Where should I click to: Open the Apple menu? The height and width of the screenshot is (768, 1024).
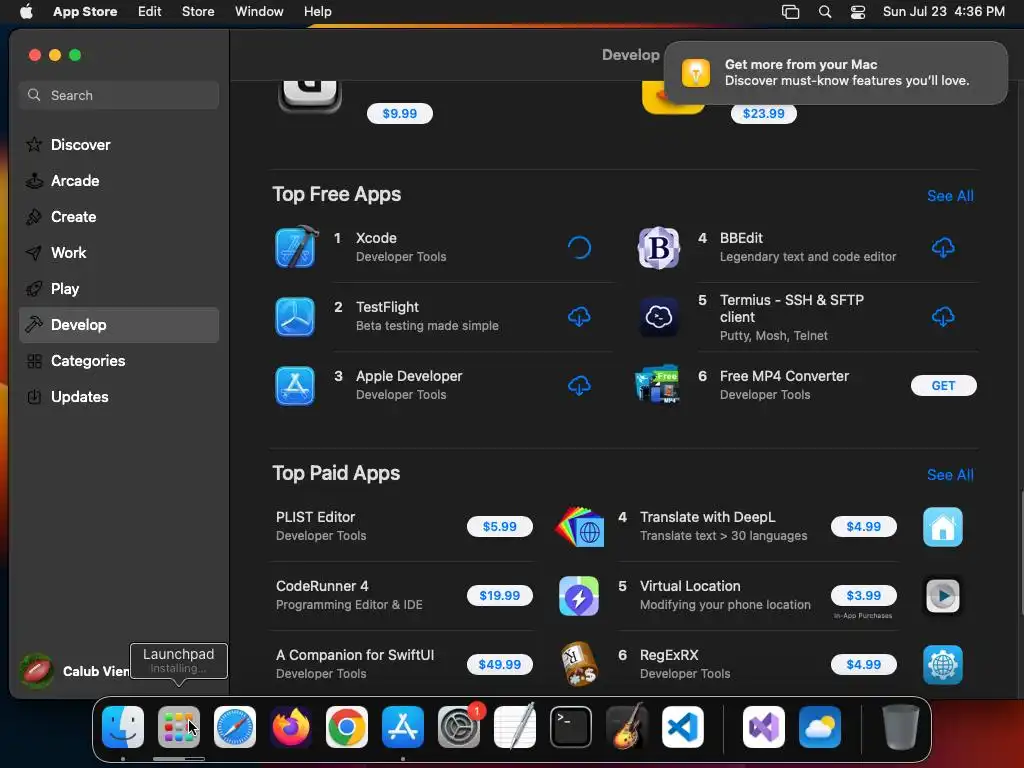tap(26, 12)
